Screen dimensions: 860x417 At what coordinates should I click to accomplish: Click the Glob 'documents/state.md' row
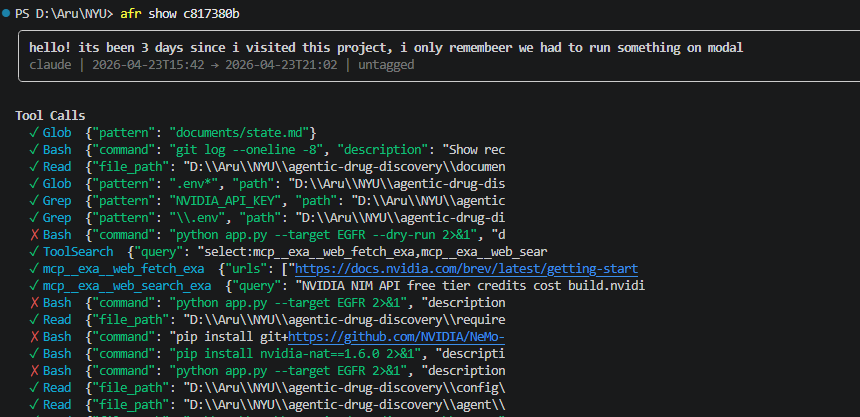pyautogui.click(x=173, y=133)
